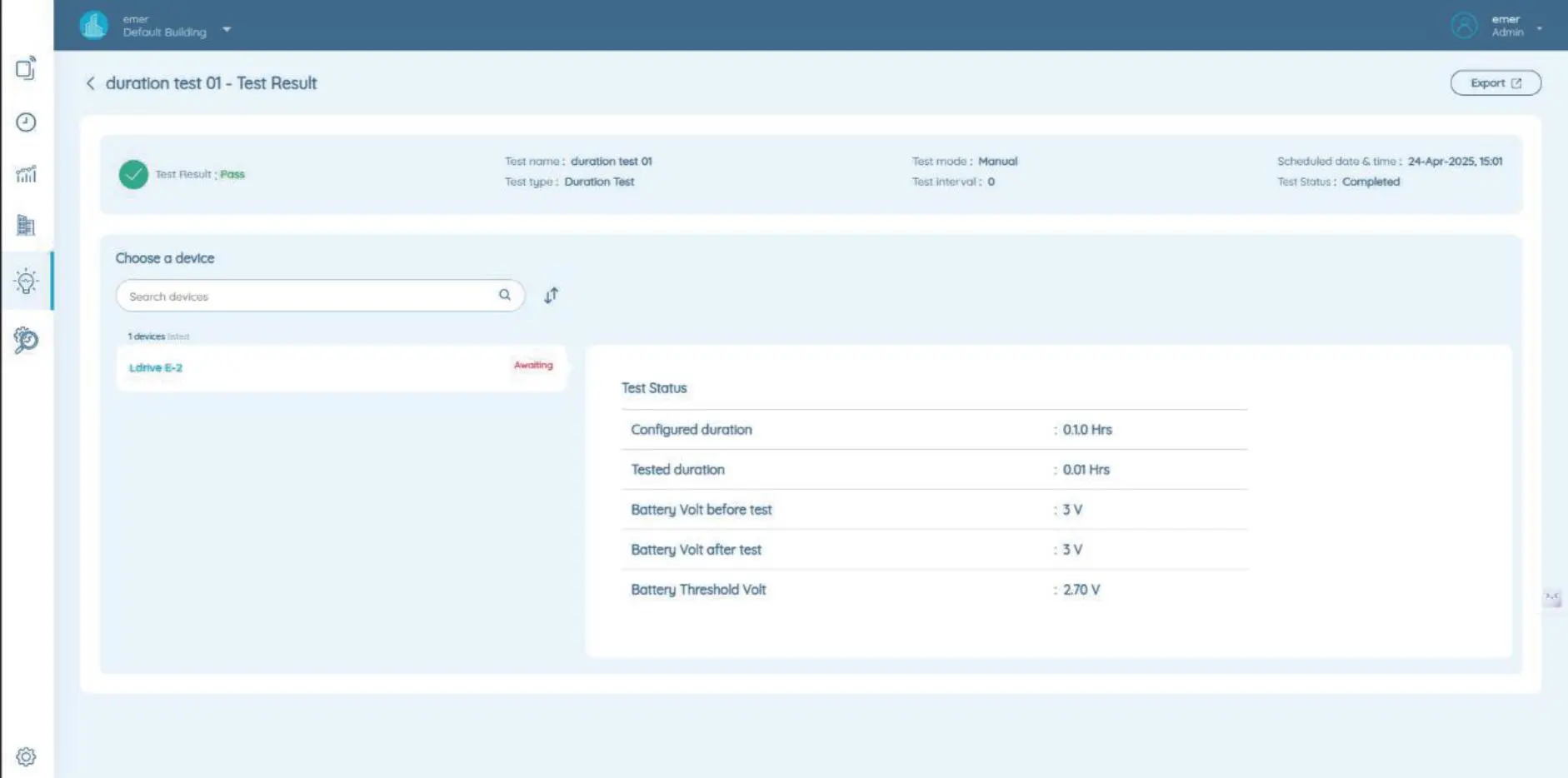Focus the Search devices input field
This screenshot has height=778, width=1568.
click(308, 296)
